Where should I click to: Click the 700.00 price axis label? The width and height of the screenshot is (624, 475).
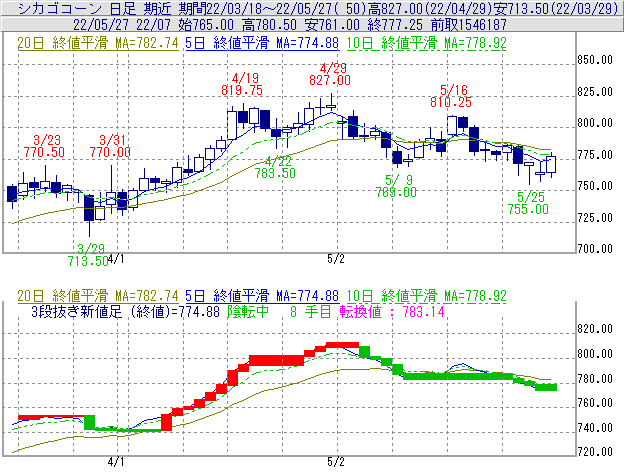[x=595, y=249]
